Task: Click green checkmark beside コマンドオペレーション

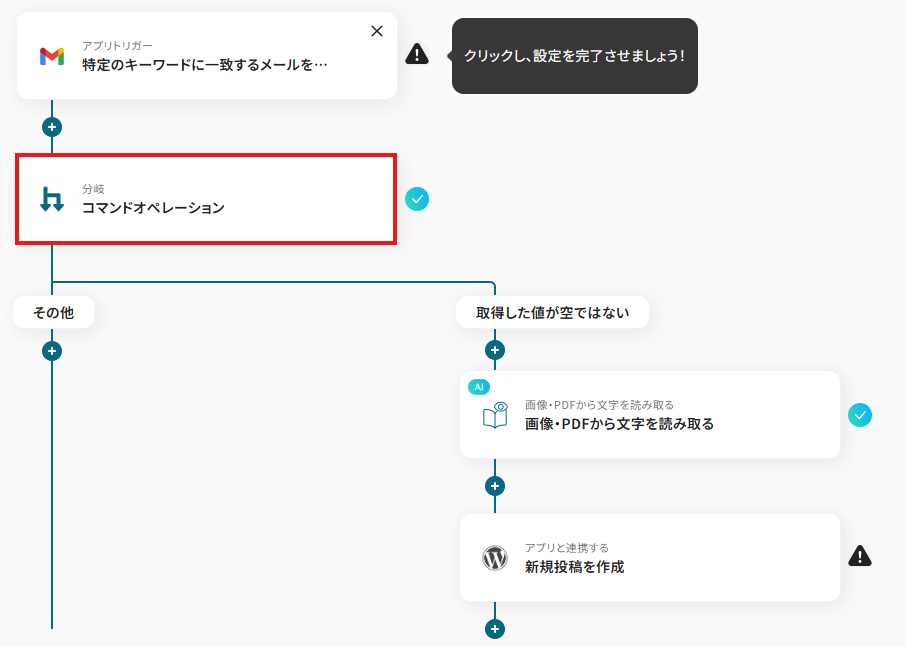Action: pos(417,199)
